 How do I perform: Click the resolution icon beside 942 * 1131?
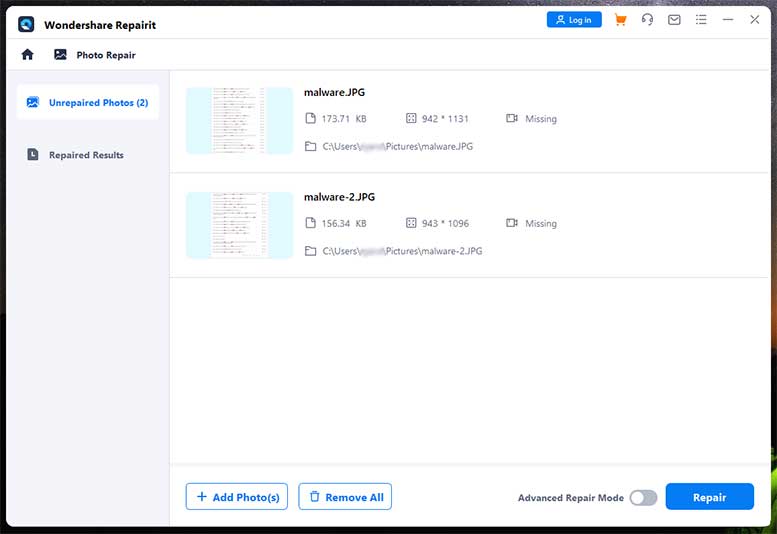coord(411,118)
